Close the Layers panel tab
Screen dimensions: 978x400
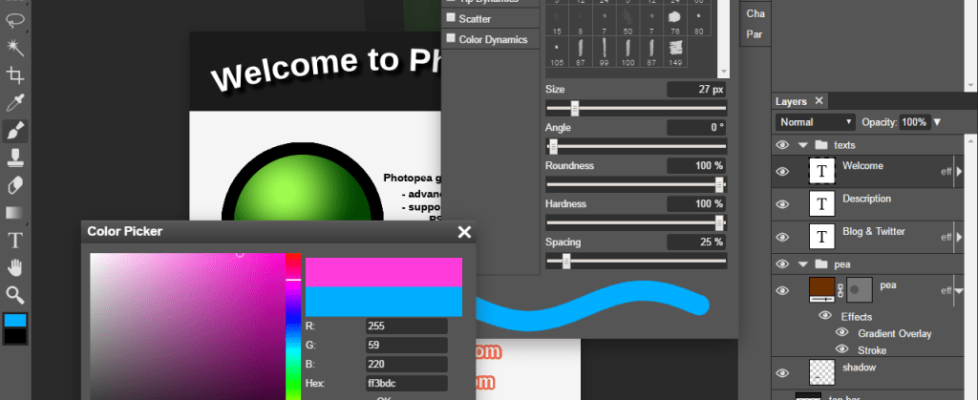[x=819, y=100]
